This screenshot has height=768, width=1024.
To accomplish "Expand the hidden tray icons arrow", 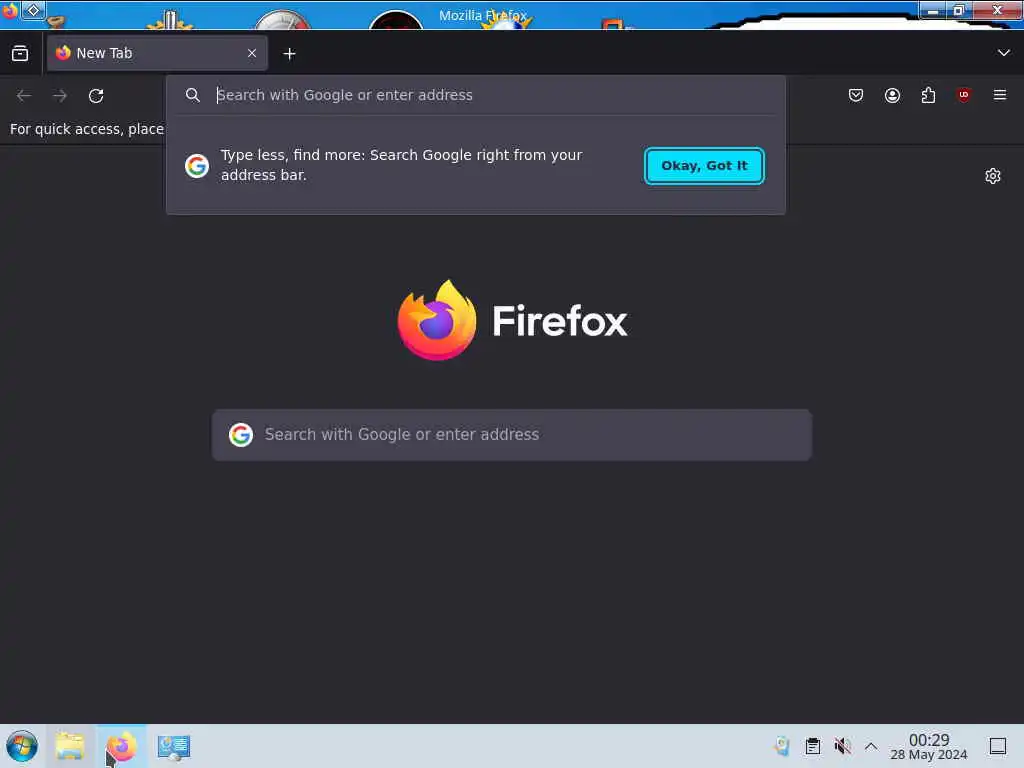I will pyautogui.click(x=871, y=746).
